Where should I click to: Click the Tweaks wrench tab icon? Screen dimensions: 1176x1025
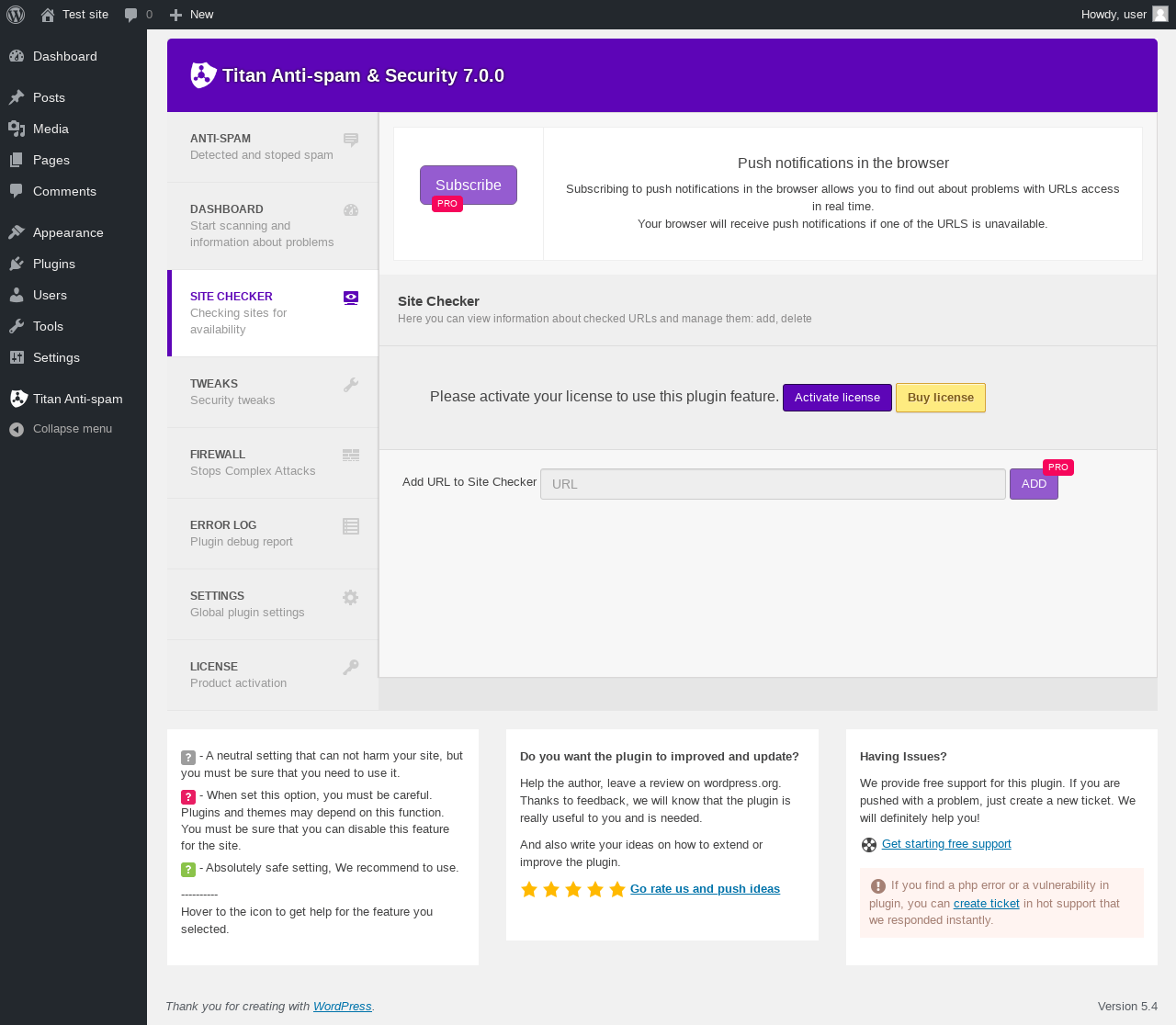[351, 385]
